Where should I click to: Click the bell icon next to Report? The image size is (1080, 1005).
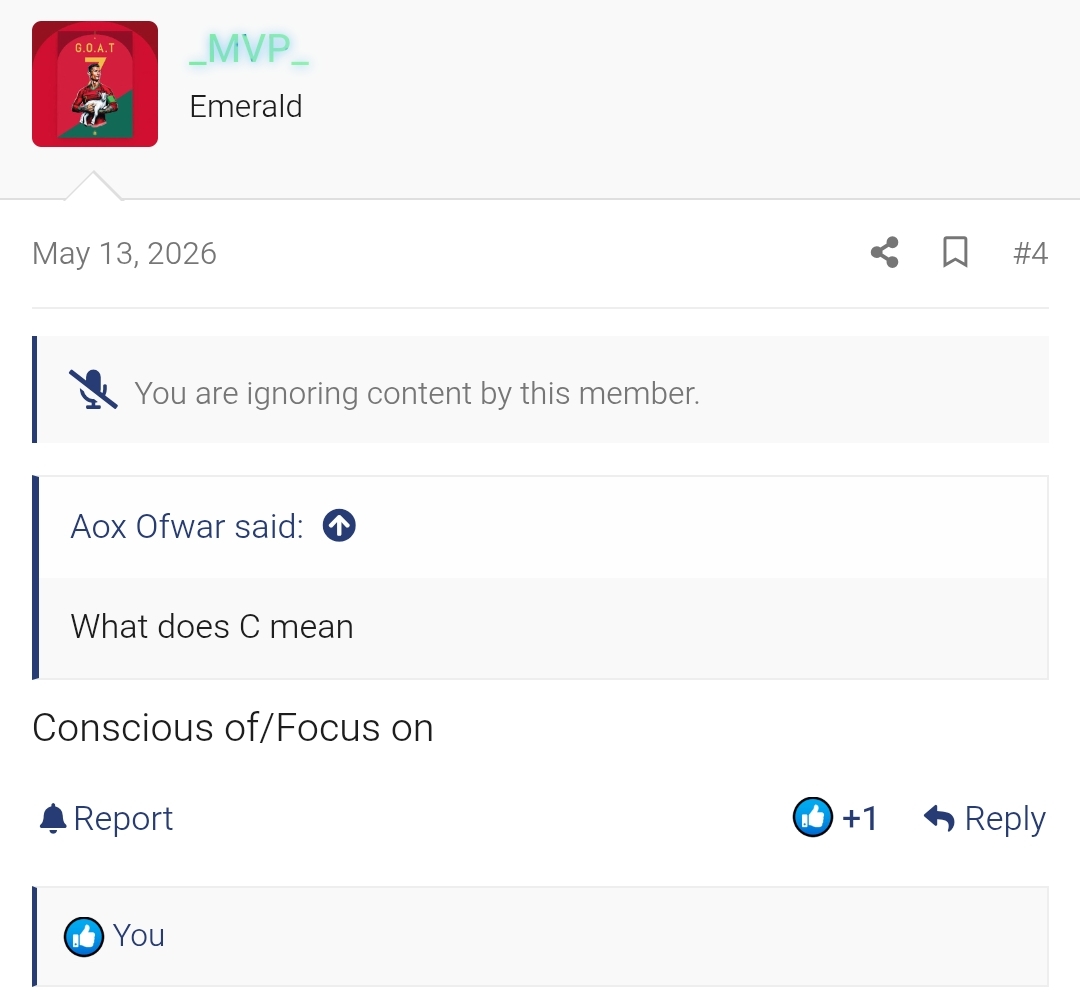[x=53, y=819]
